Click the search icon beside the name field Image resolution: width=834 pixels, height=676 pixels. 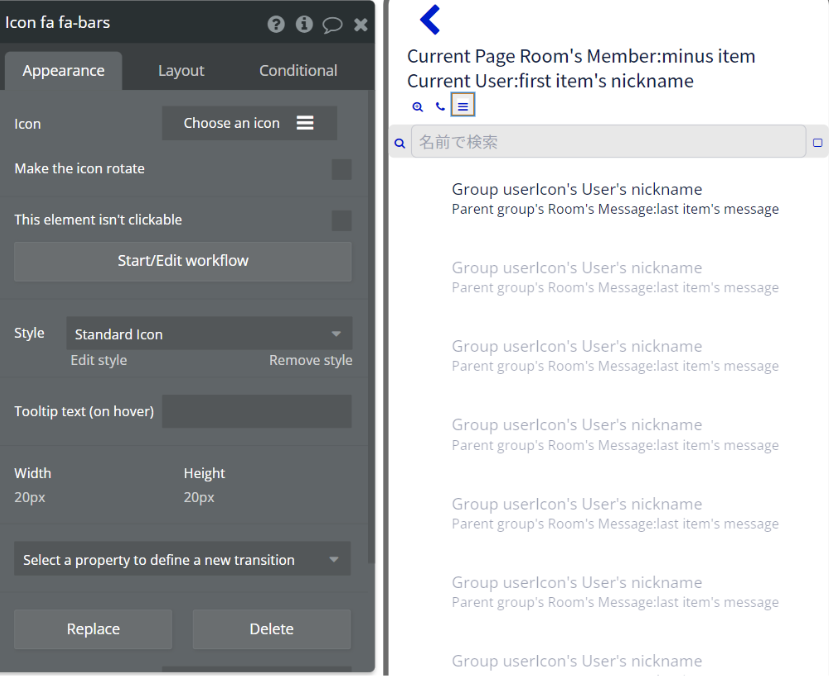pyautogui.click(x=400, y=143)
